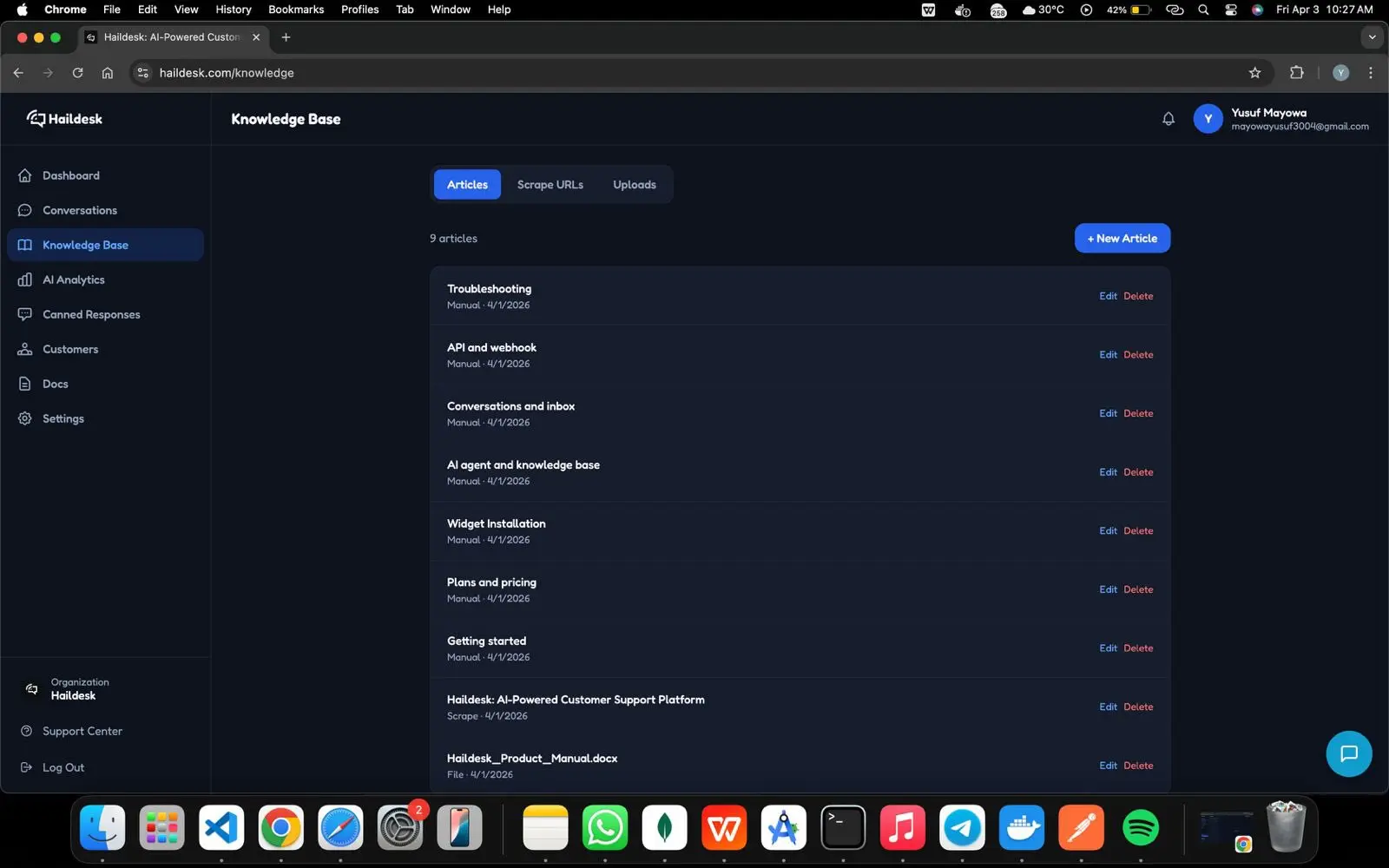This screenshot has width=1389, height=868.
Task: Switch to the Scrape URLs tab
Action: tap(550, 184)
